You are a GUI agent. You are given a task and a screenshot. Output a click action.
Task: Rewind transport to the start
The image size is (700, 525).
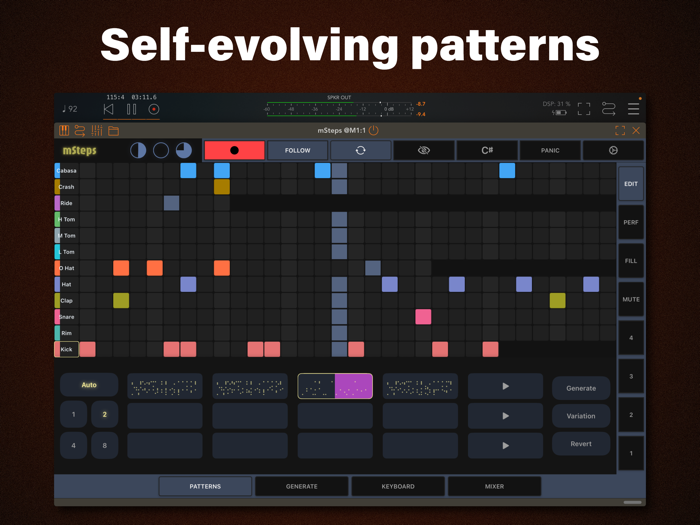pos(108,109)
